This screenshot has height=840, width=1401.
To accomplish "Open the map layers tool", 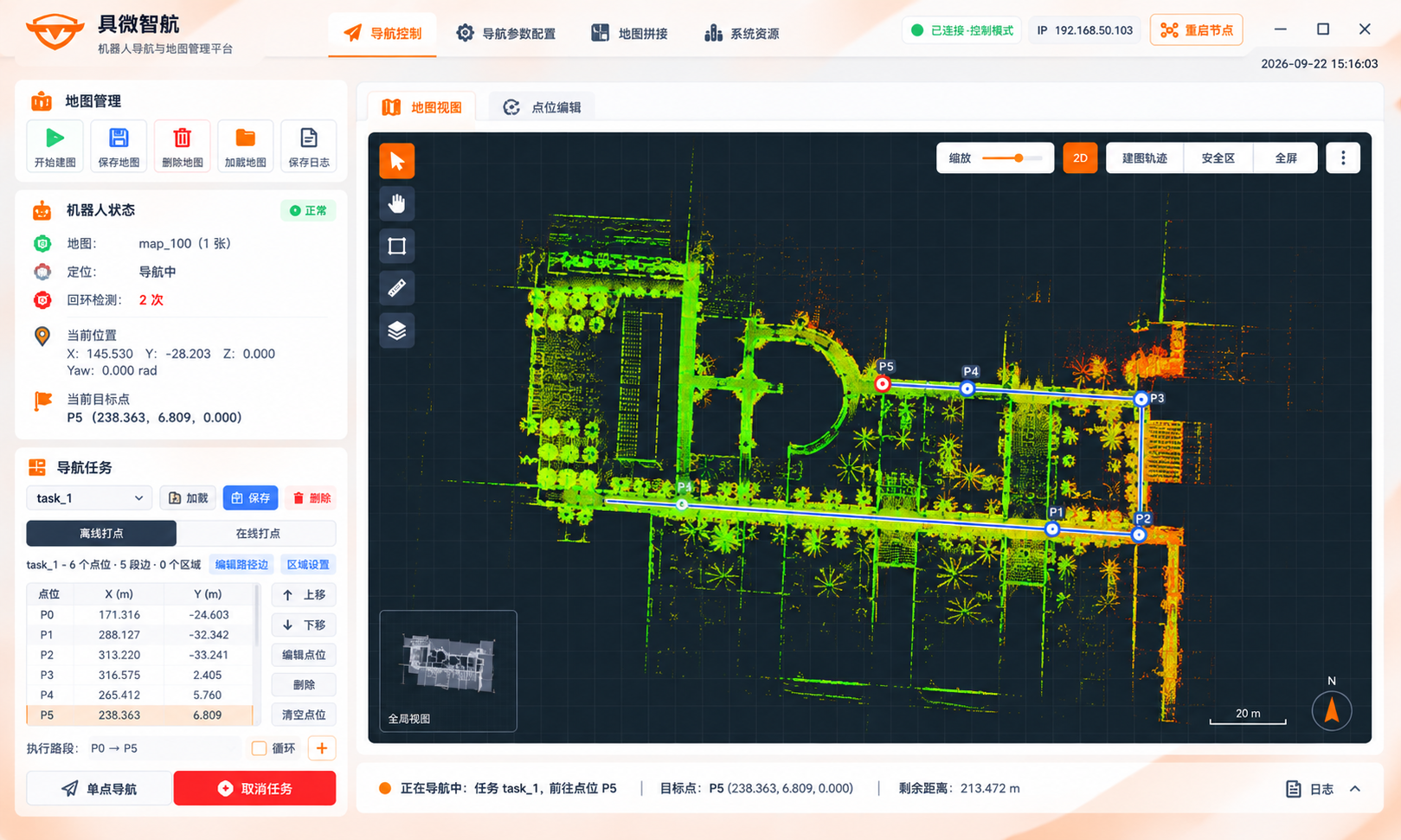I will [x=397, y=330].
